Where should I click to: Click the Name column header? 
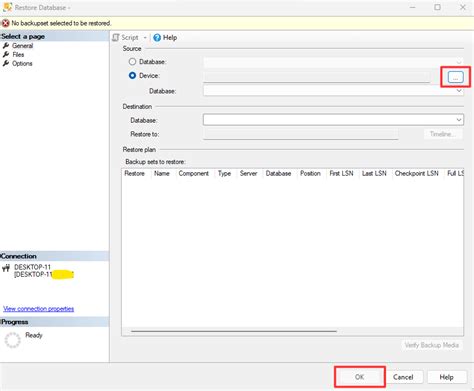(x=162, y=173)
